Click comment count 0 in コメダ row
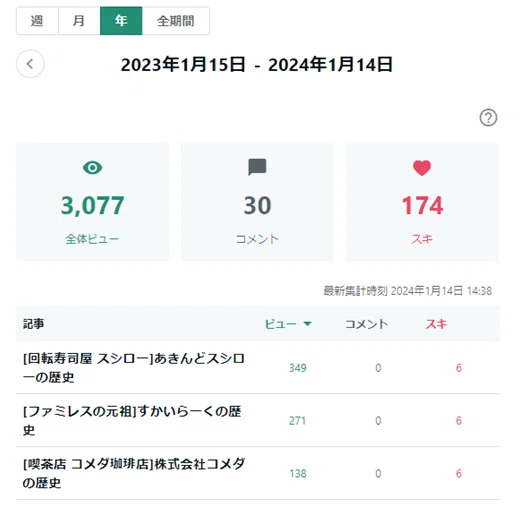This screenshot has height=507, width=531. (378, 473)
